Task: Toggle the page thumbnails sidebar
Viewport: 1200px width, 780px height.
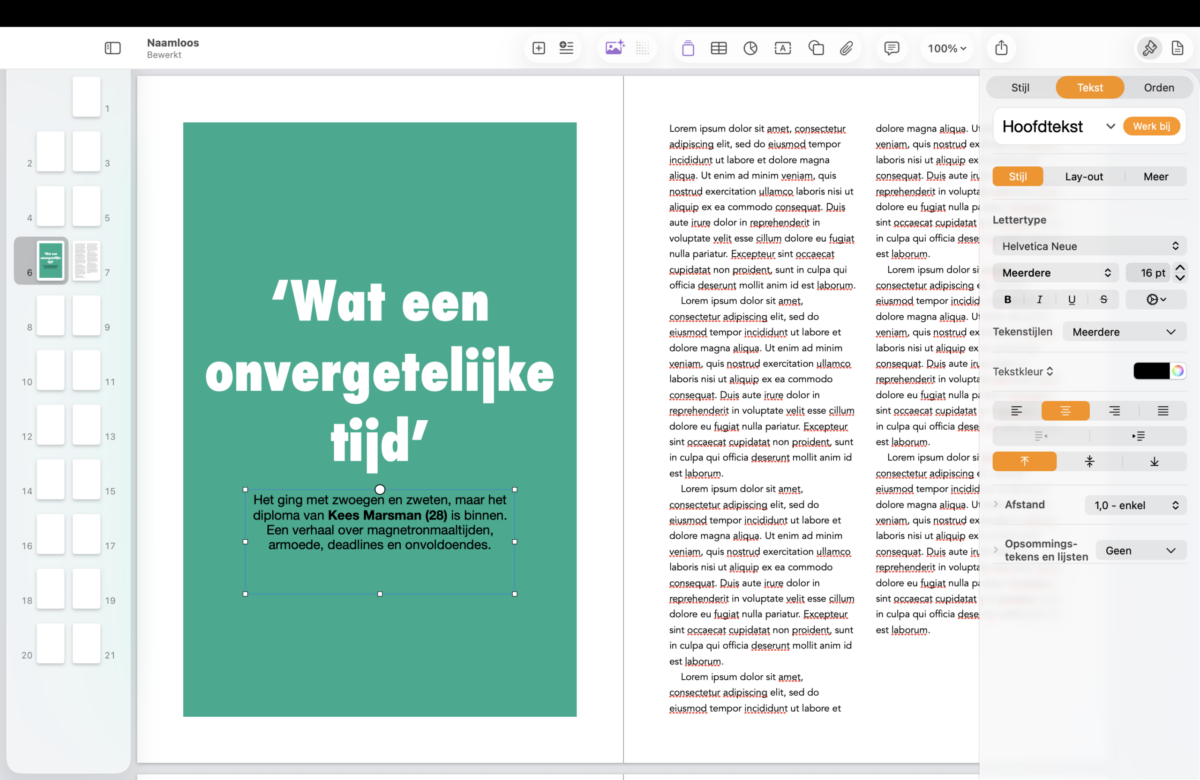Action: click(x=113, y=48)
